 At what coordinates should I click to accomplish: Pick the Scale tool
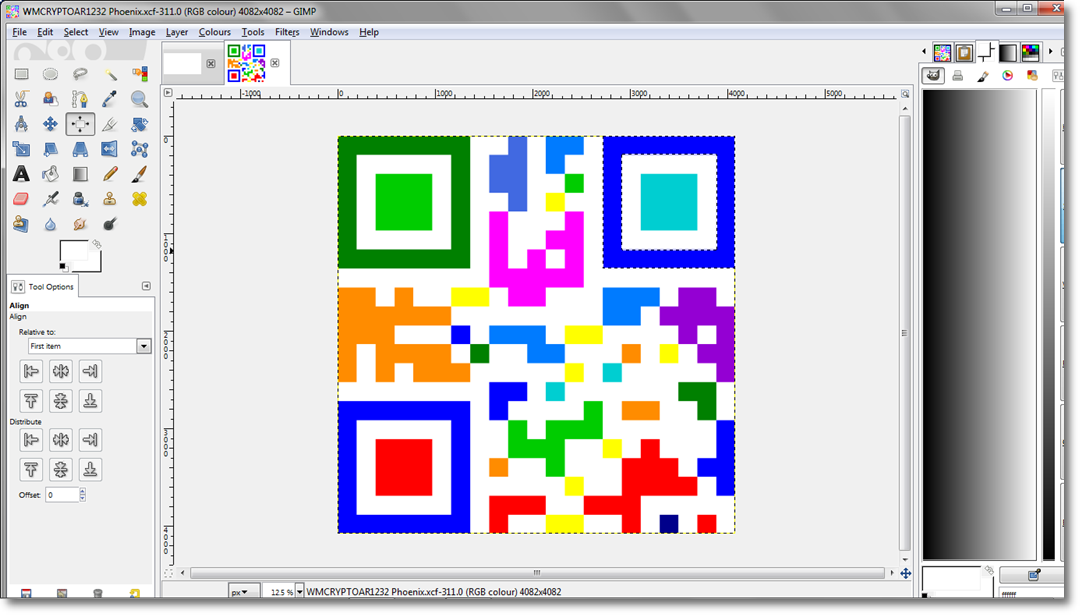click(21, 149)
